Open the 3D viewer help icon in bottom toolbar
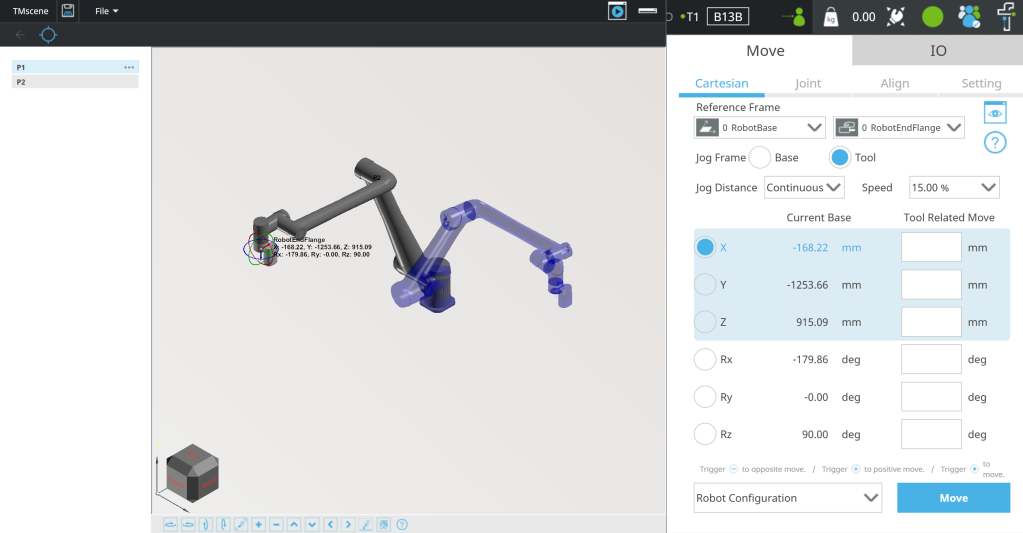The image size is (1023, 533). pos(402,525)
